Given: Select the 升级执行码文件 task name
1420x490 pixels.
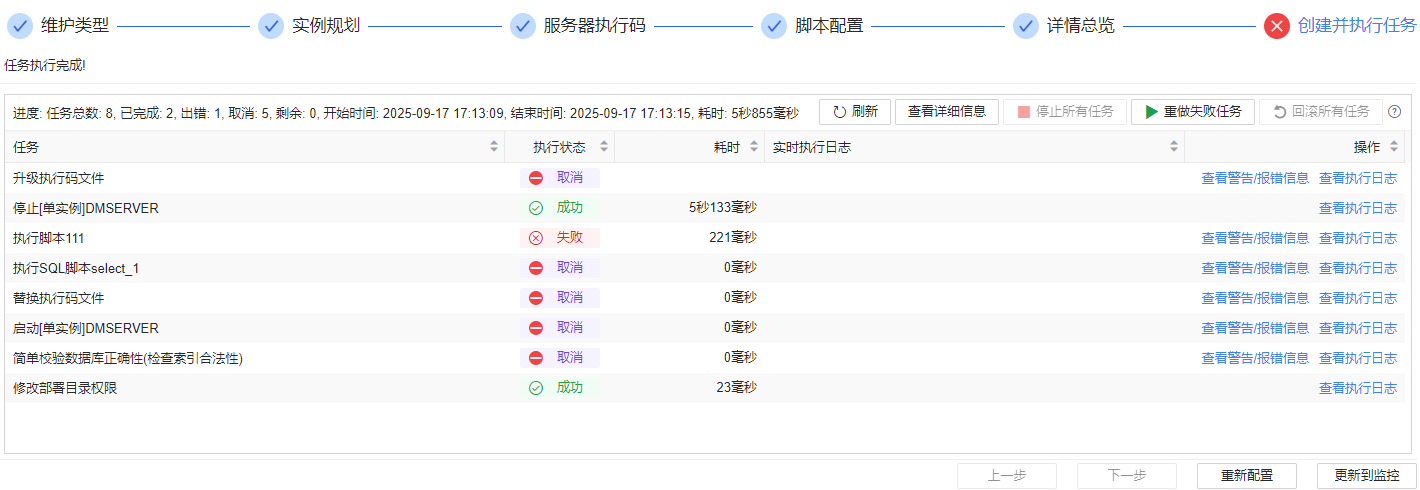Looking at the screenshot, I should (58, 178).
